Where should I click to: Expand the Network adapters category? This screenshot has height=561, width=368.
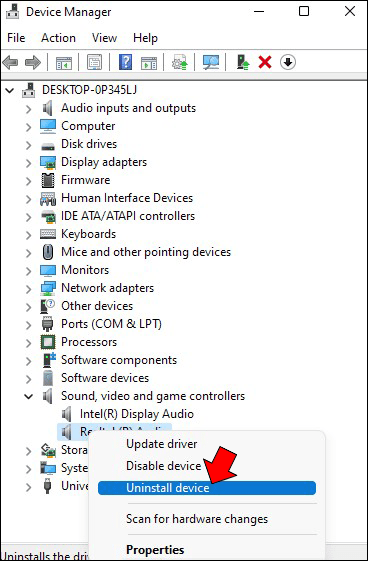[x=29, y=289]
